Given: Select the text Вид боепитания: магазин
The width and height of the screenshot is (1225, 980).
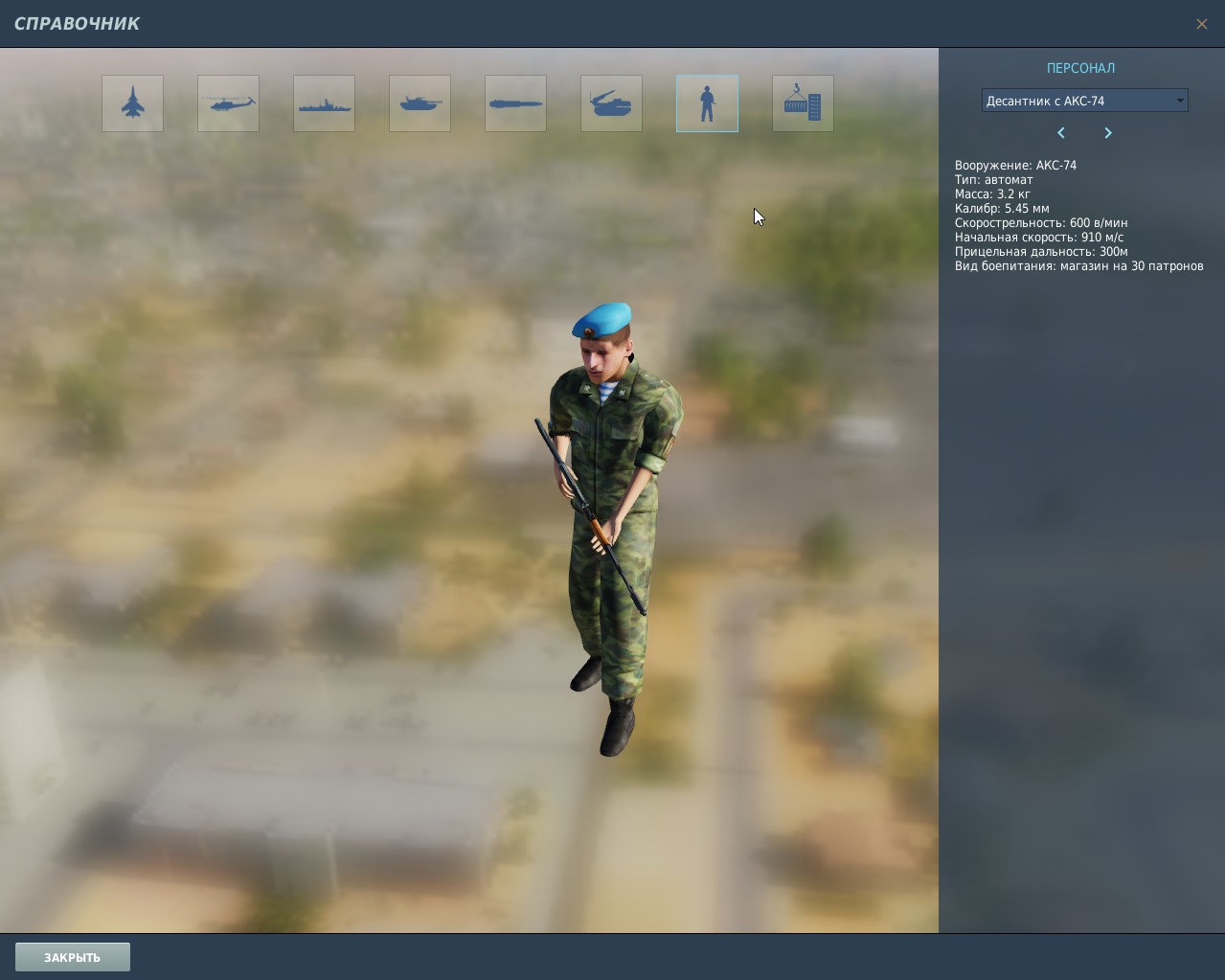Looking at the screenshot, I should [x=1031, y=265].
